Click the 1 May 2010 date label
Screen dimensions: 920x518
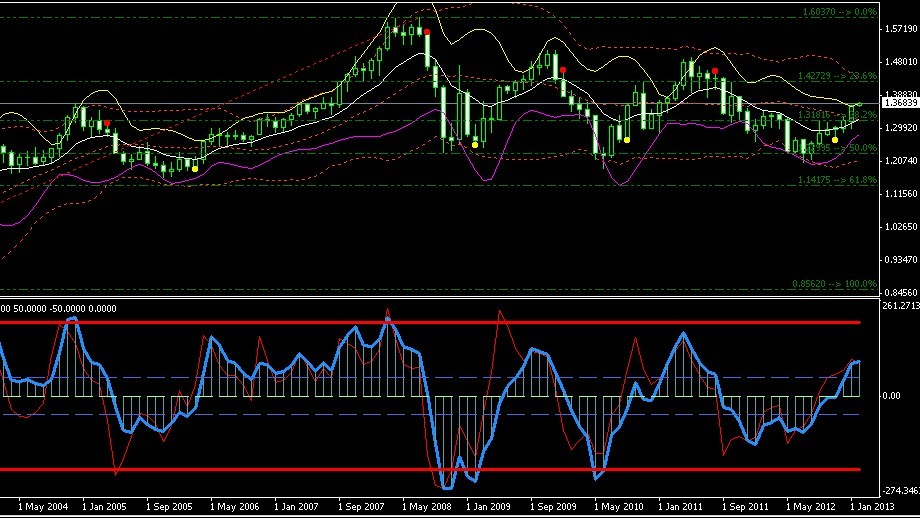coord(618,507)
